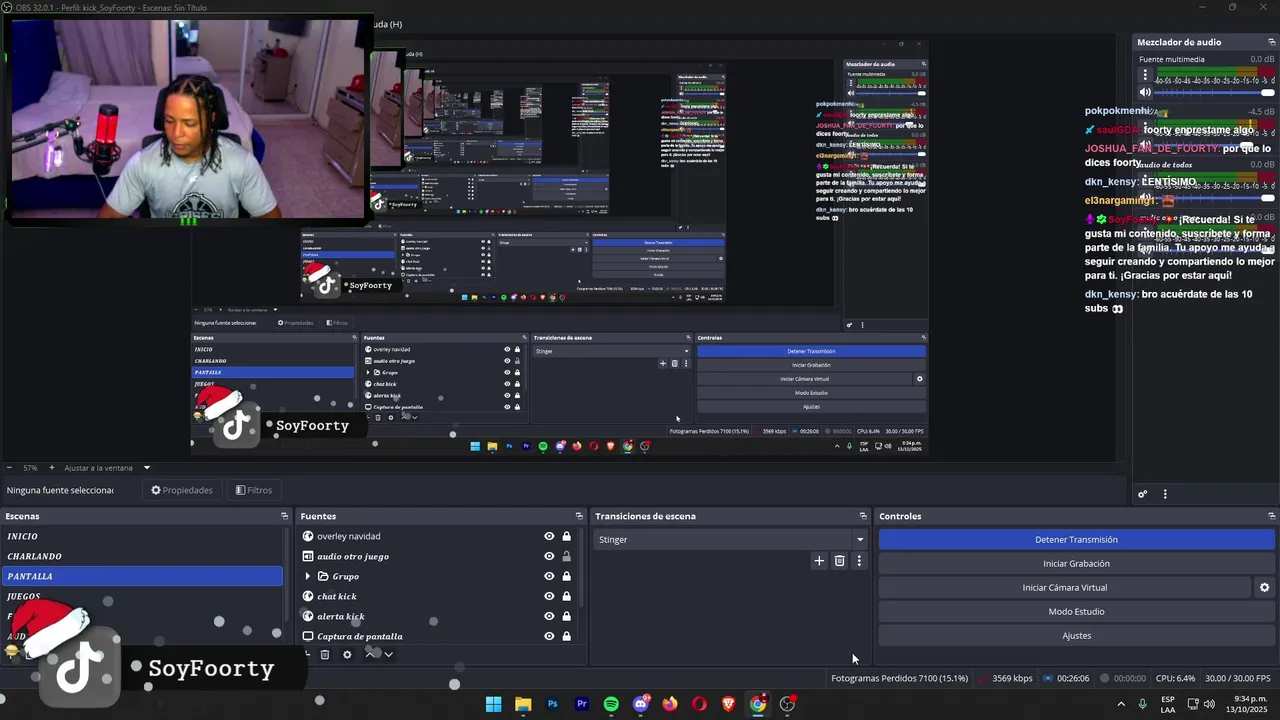
Task: Remove selected source with trash icon
Action: (x=325, y=655)
